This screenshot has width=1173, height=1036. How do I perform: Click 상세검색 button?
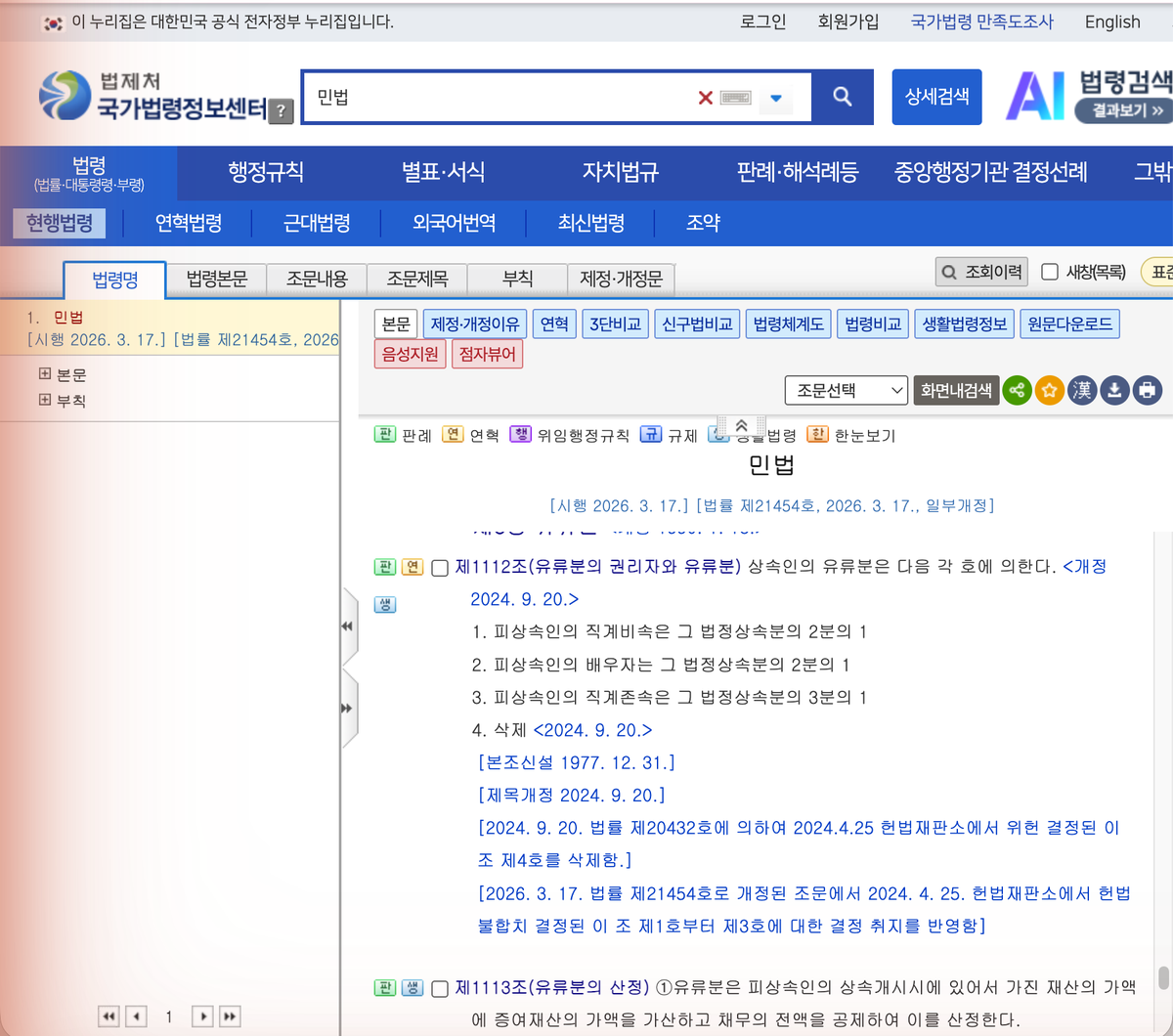point(936,97)
